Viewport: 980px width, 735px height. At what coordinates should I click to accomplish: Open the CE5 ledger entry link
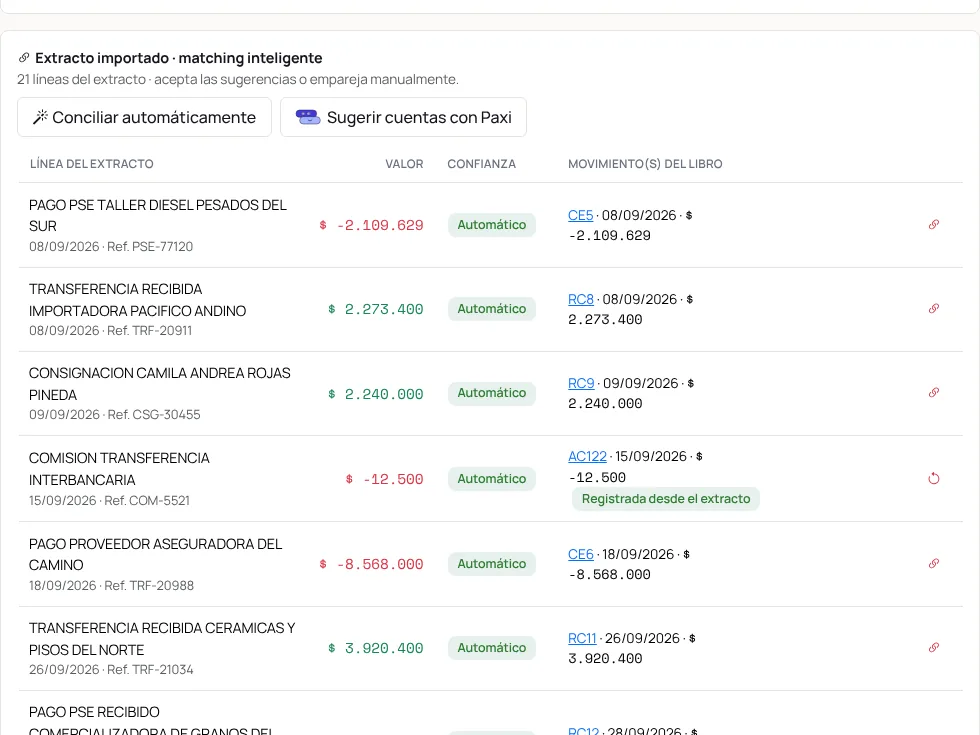point(581,216)
